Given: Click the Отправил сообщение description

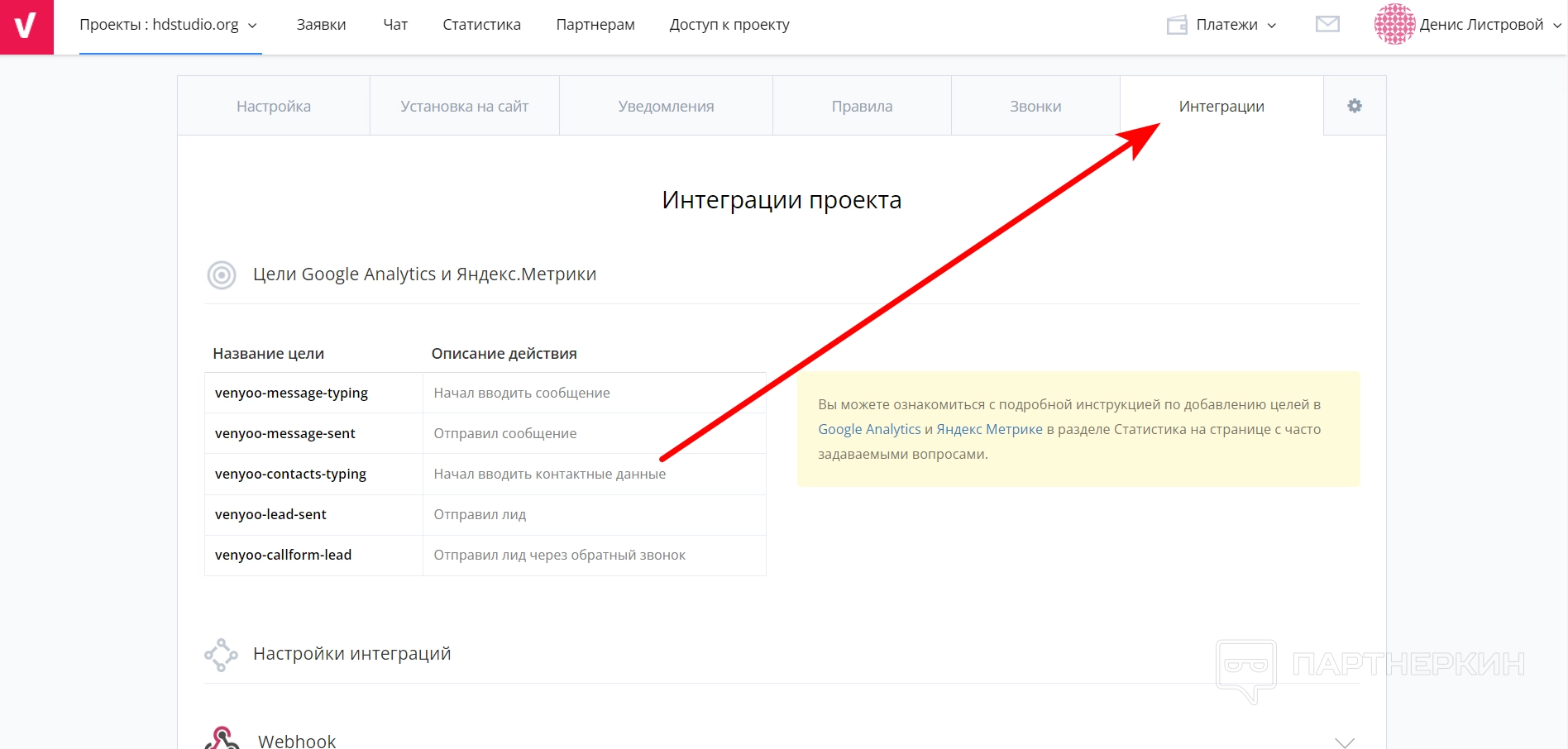Looking at the screenshot, I should 505,433.
